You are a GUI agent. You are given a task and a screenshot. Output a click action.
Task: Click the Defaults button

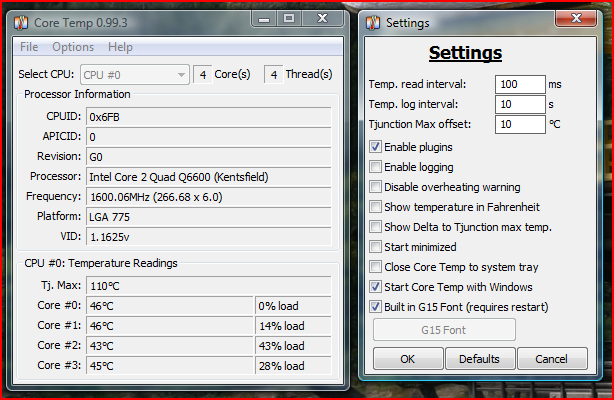(x=480, y=358)
